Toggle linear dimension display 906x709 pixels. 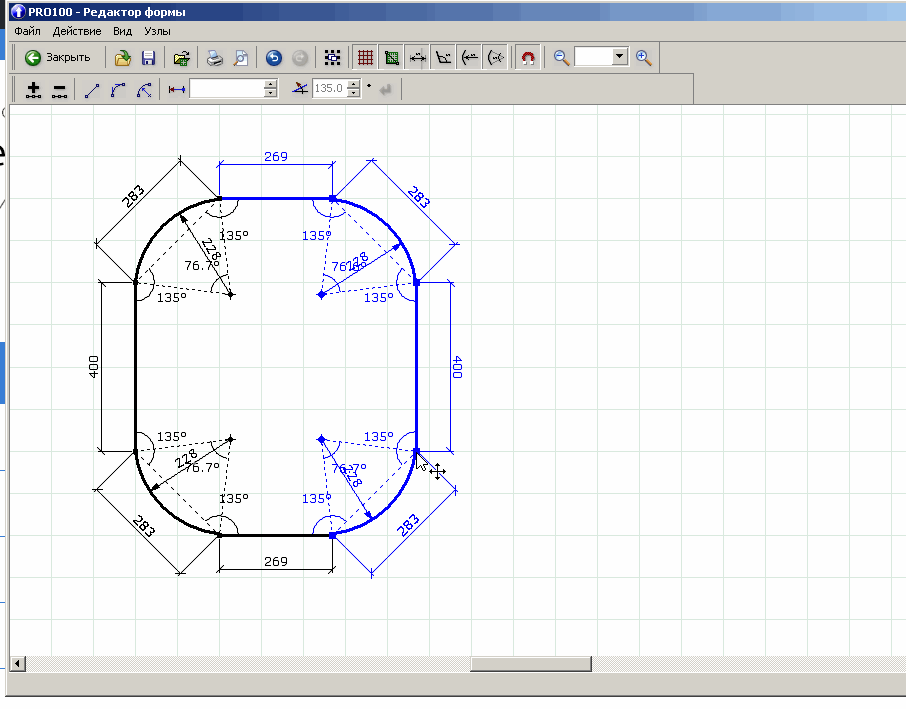(x=417, y=58)
